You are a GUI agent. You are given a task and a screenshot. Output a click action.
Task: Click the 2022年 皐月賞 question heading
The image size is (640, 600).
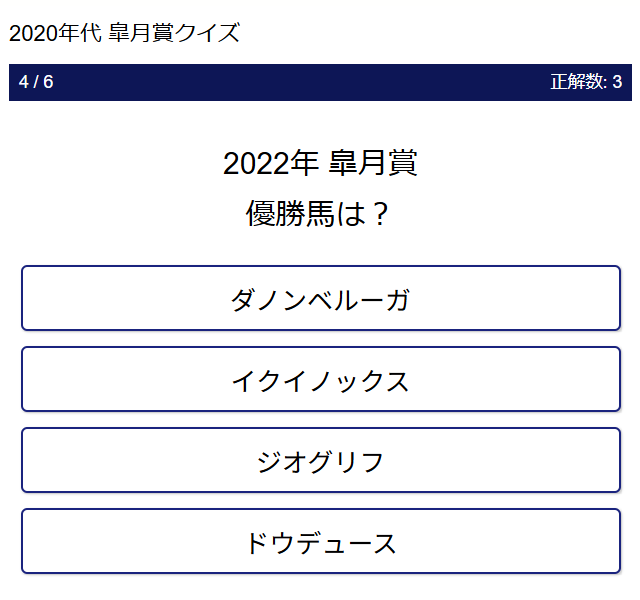(320, 163)
